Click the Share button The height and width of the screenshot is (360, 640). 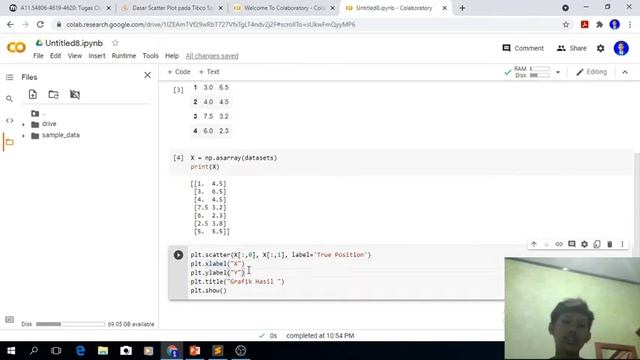(x=571, y=48)
